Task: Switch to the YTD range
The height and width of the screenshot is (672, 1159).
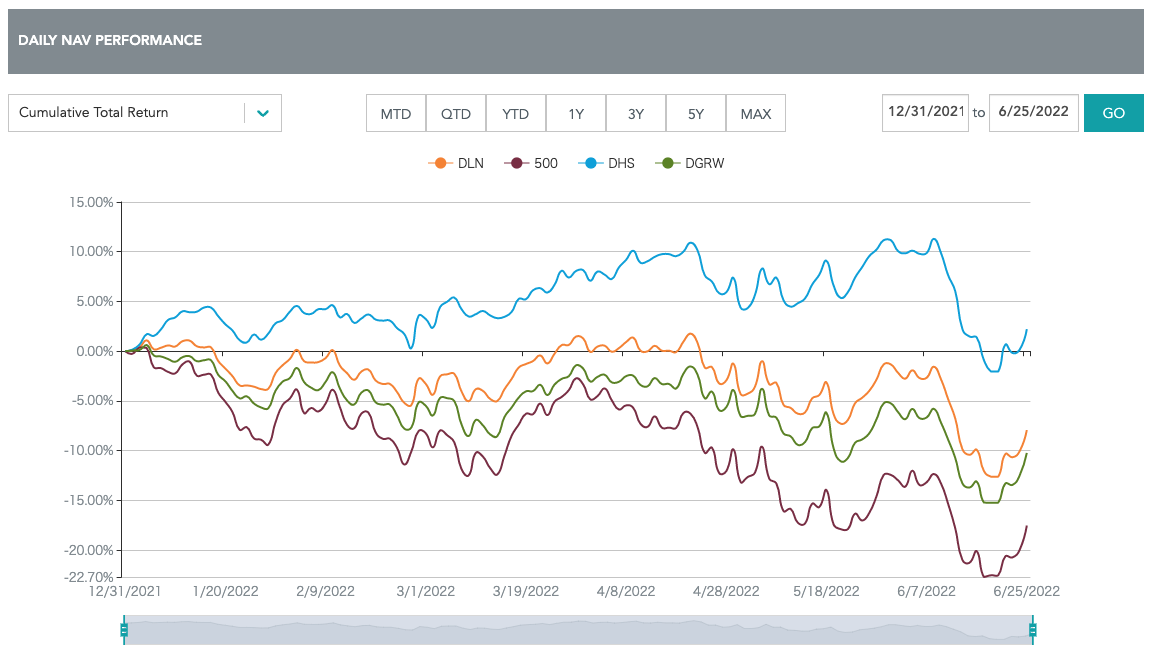Action: [516, 113]
